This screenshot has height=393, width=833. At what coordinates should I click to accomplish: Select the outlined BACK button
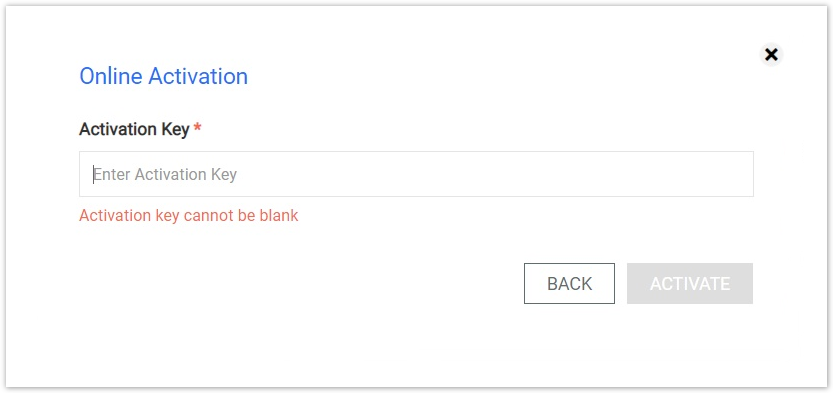pyautogui.click(x=569, y=284)
